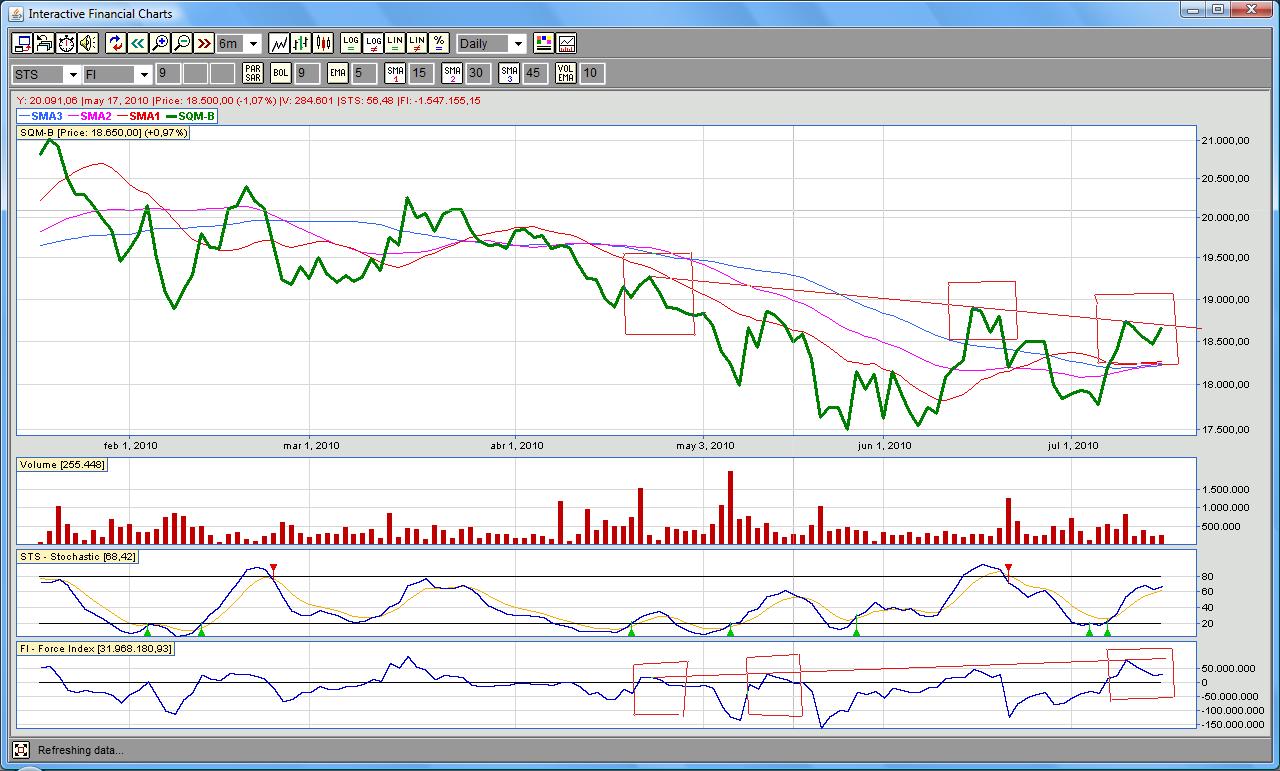
Task: Open the Daily interval dropdown
Action: click(517, 44)
